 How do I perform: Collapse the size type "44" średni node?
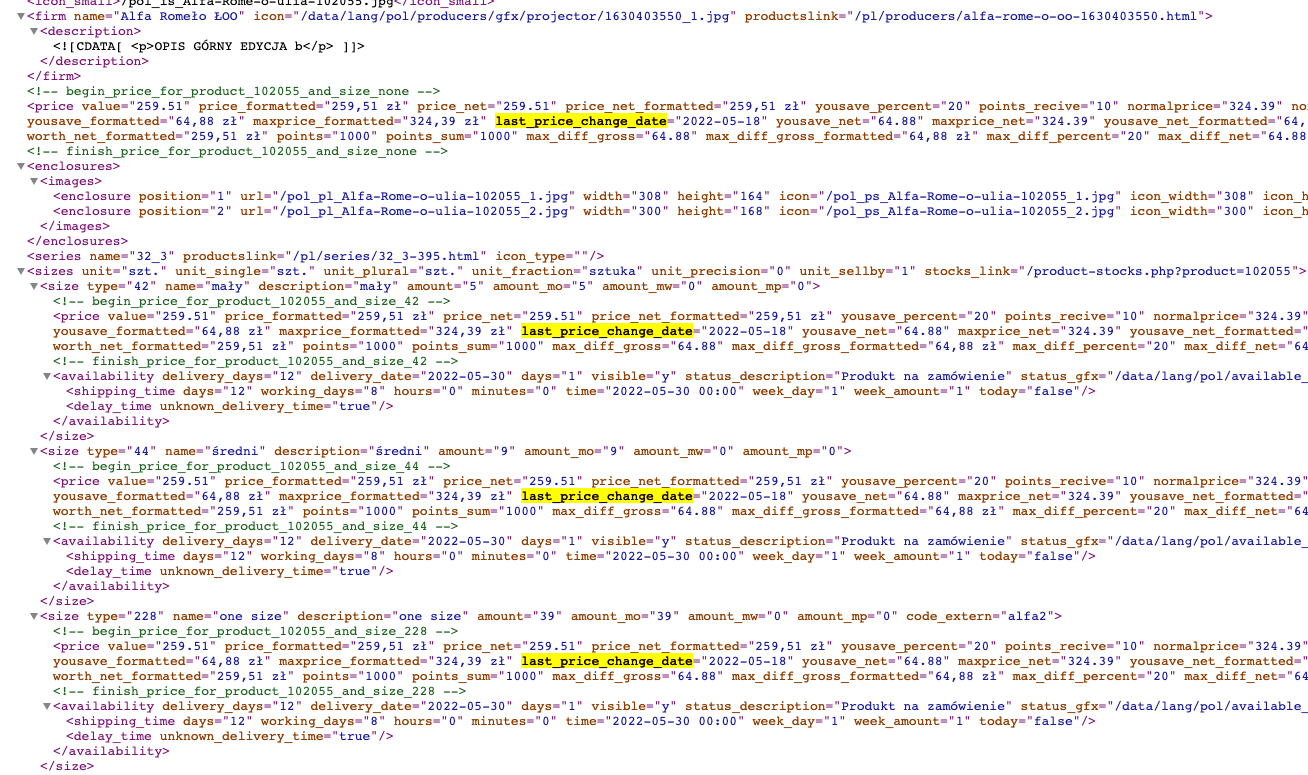[33, 451]
